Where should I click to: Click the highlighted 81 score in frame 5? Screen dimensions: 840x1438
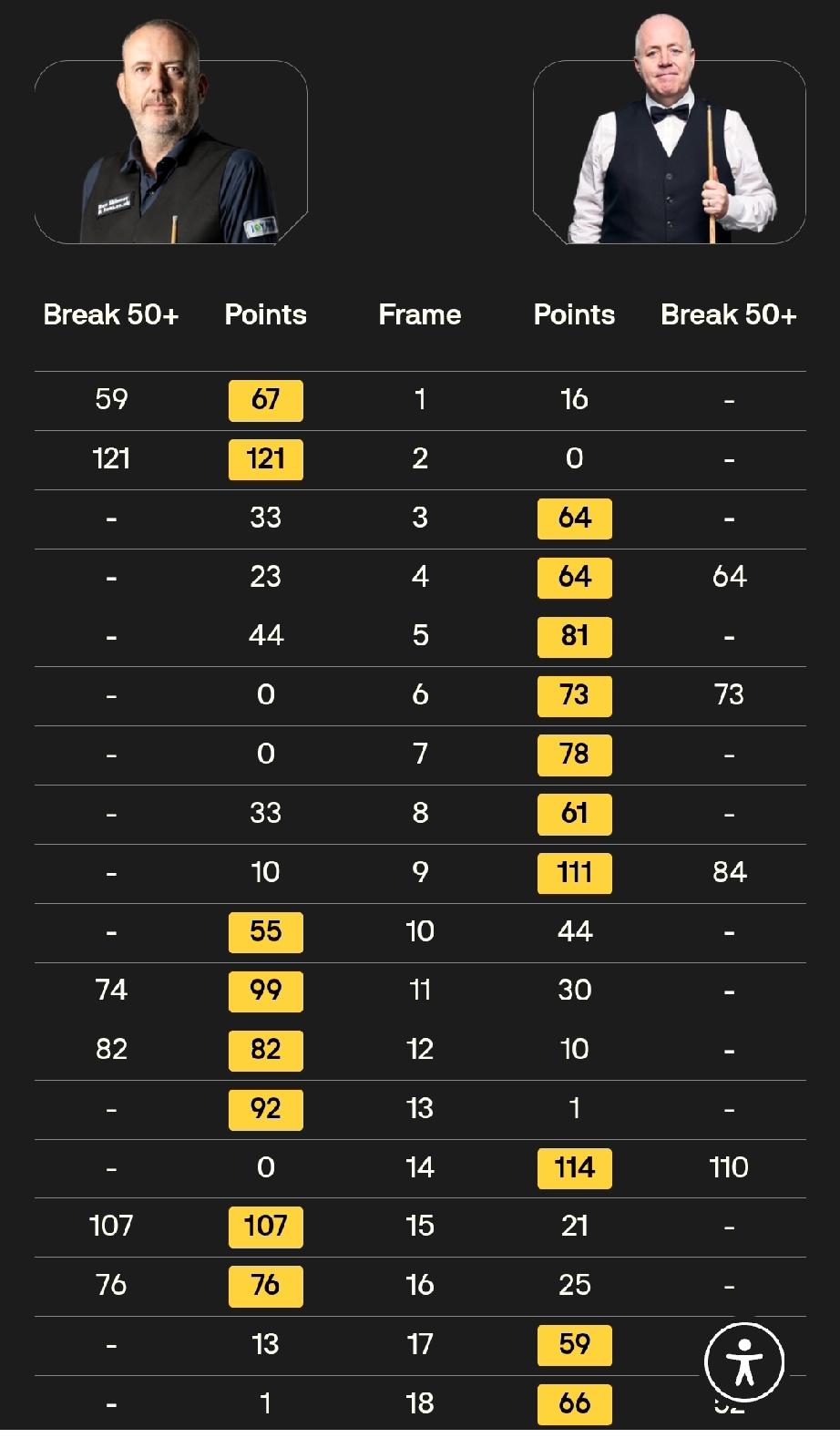(x=574, y=636)
